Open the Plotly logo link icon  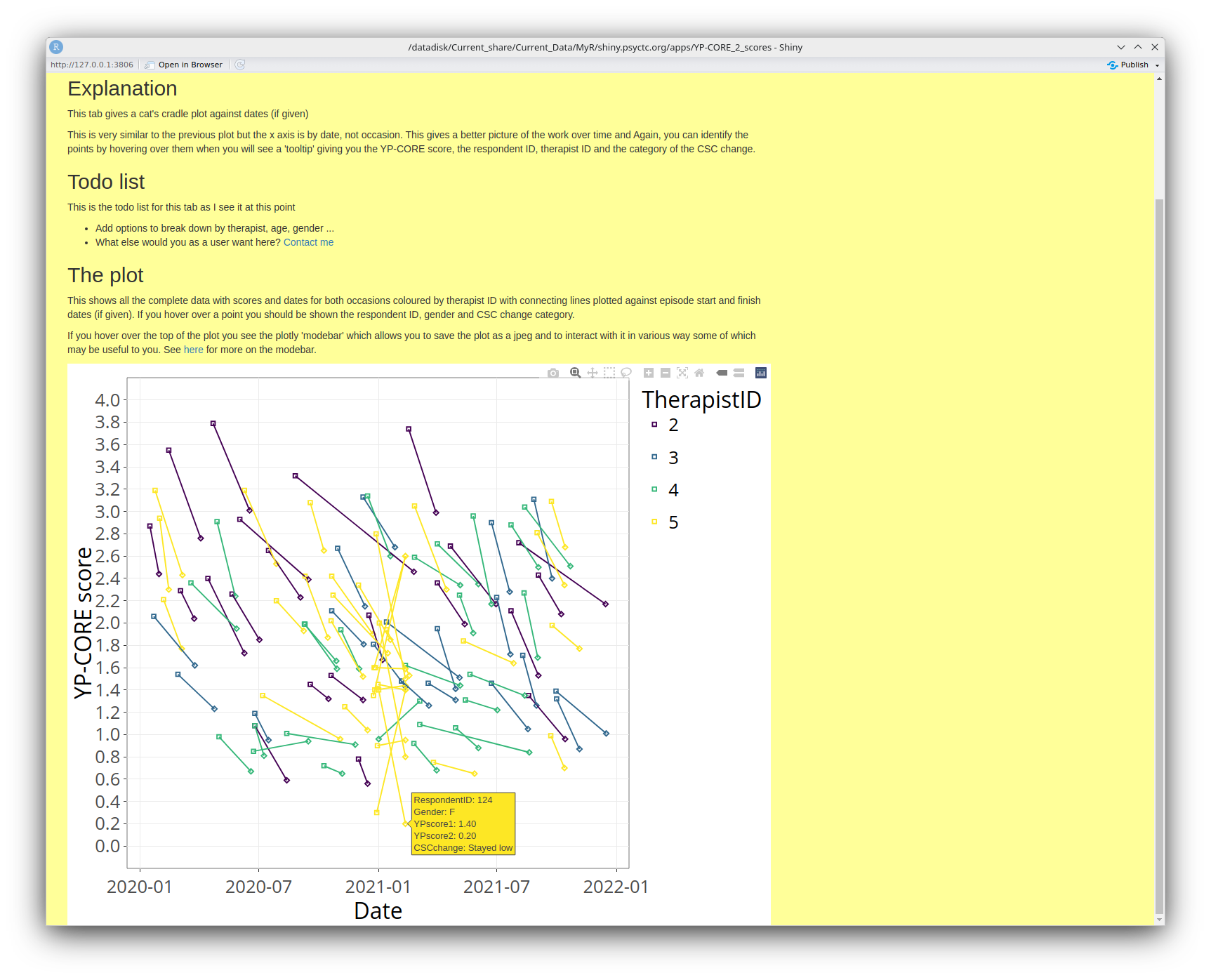click(x=761, y=373)
